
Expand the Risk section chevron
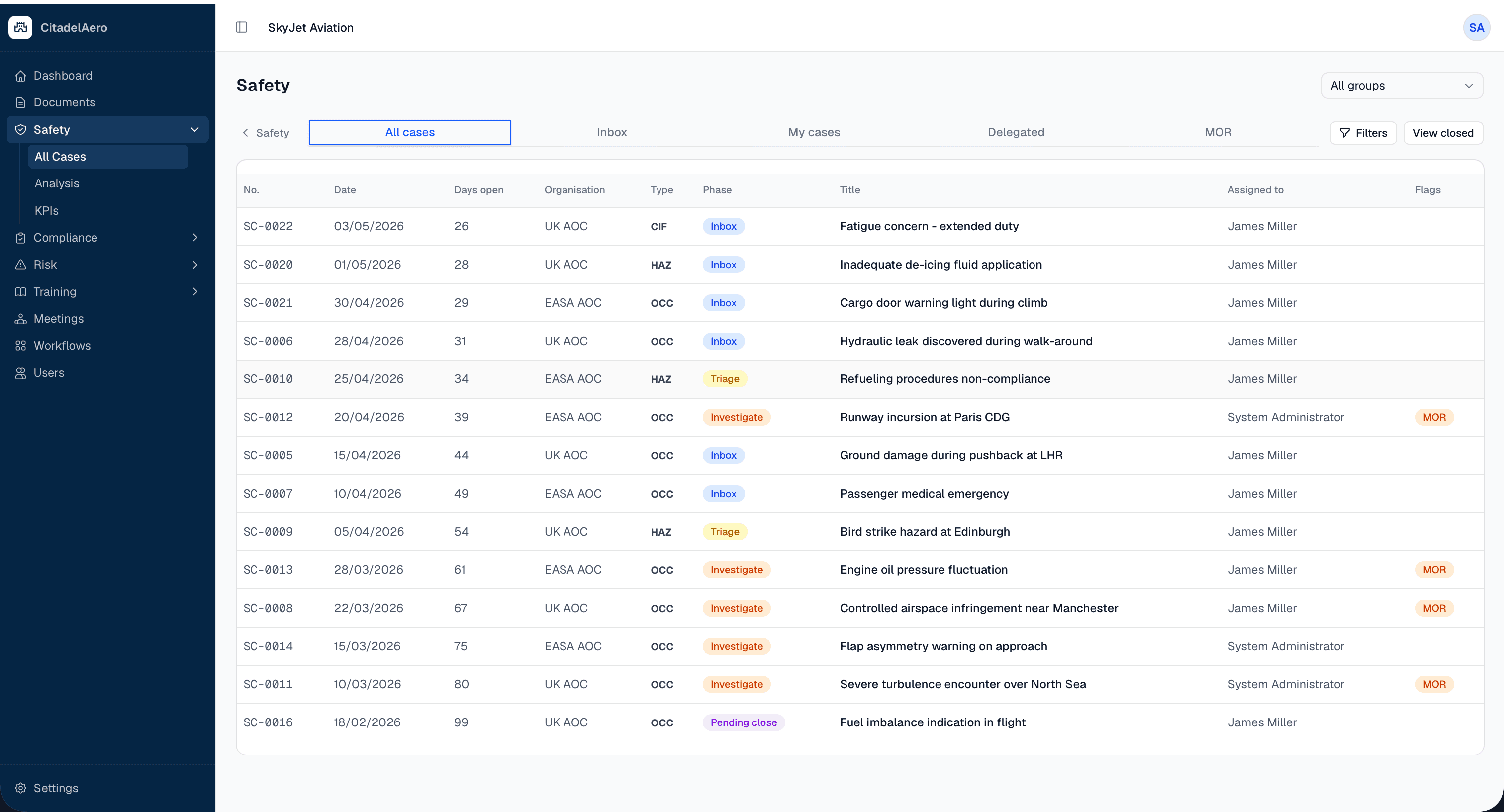195,265
